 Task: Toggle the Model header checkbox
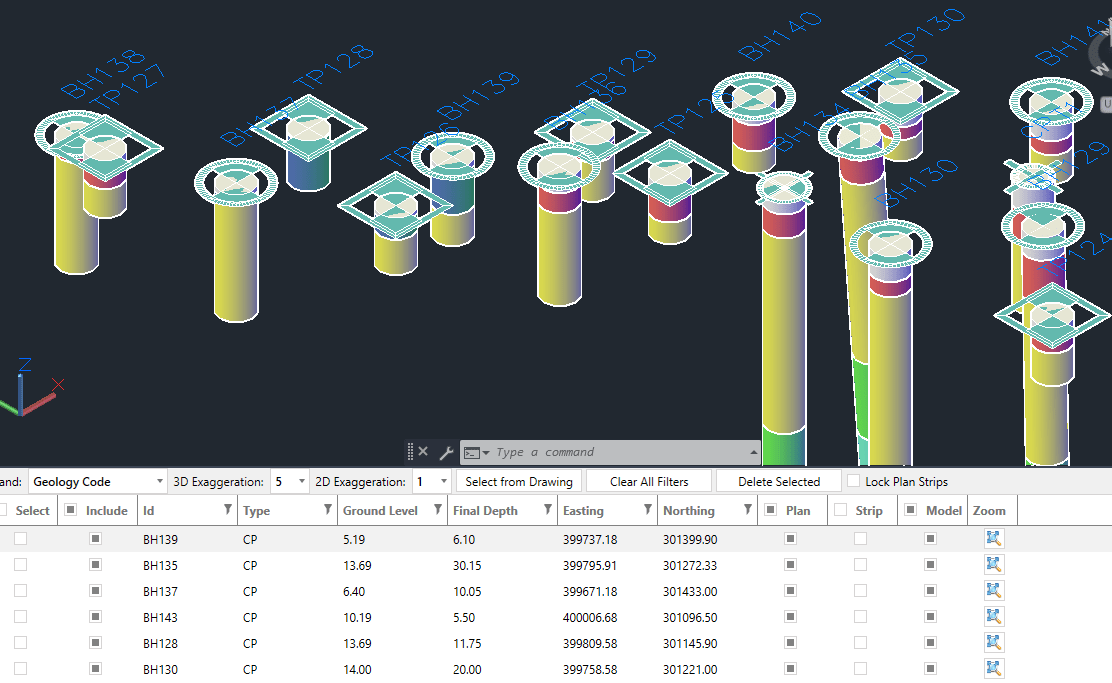pyautogui.click(x=911, y=509)
